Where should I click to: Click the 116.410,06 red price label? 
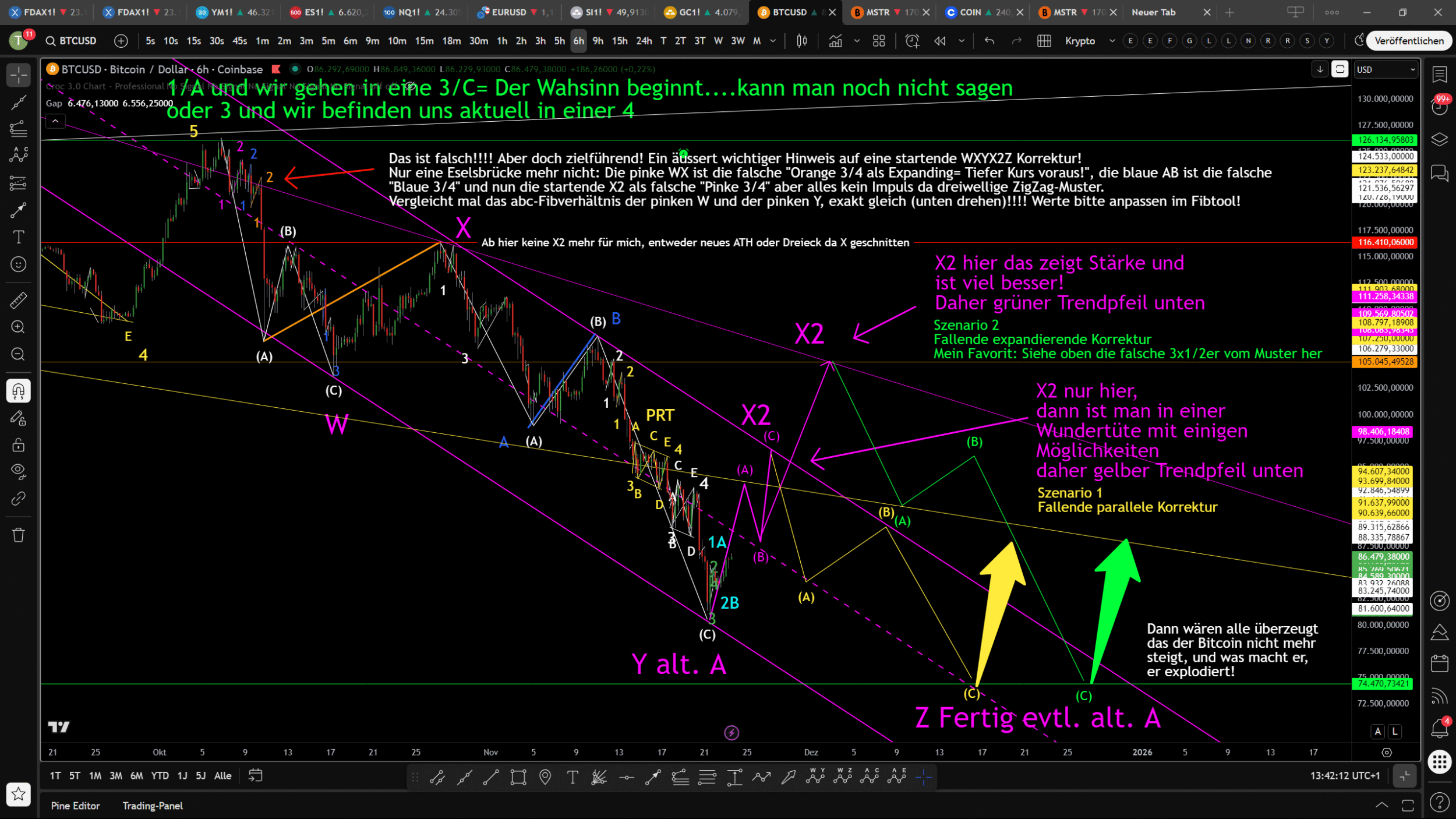coord(1384,242)
